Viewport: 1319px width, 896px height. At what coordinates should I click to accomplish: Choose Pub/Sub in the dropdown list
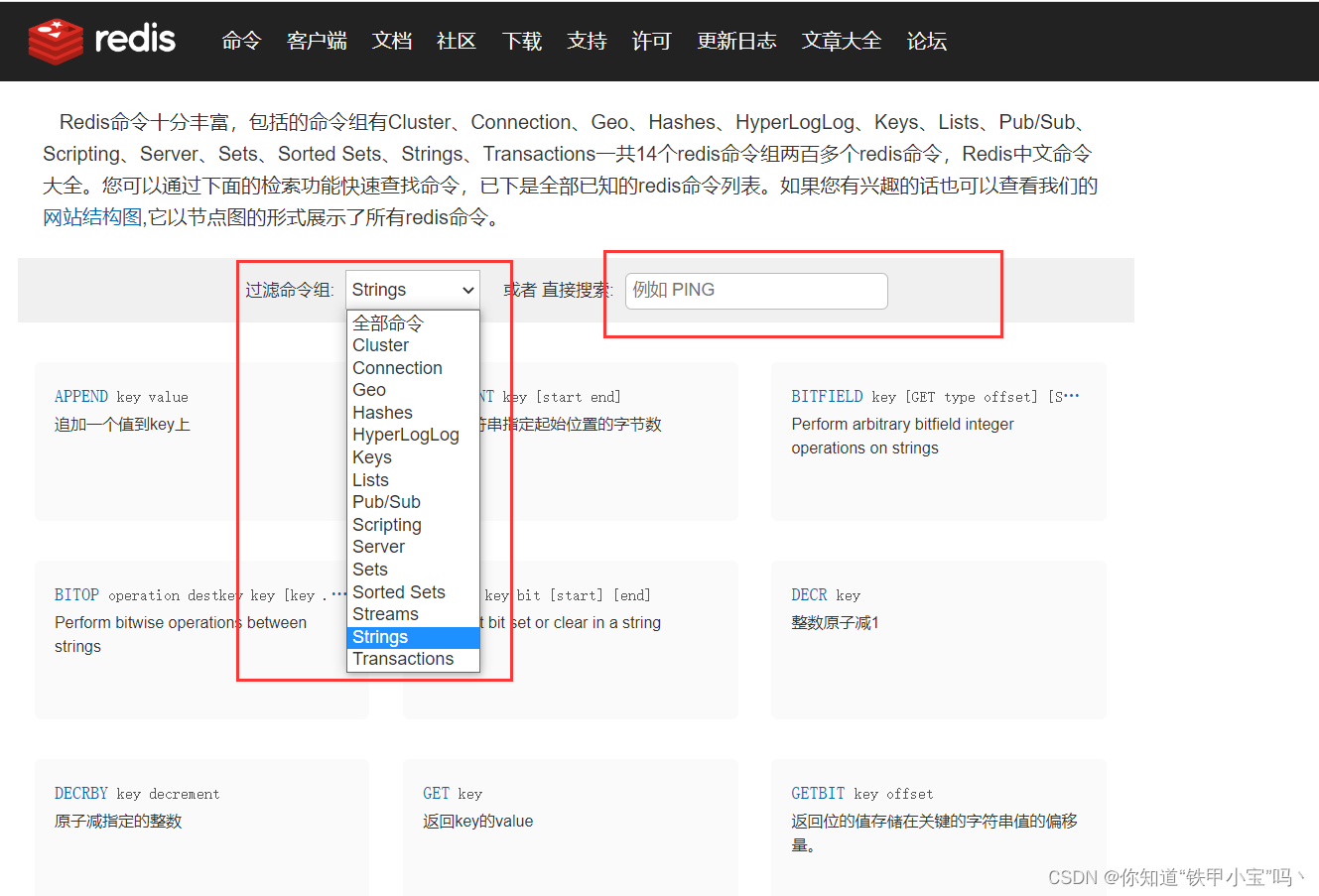(x=413, y=502)
